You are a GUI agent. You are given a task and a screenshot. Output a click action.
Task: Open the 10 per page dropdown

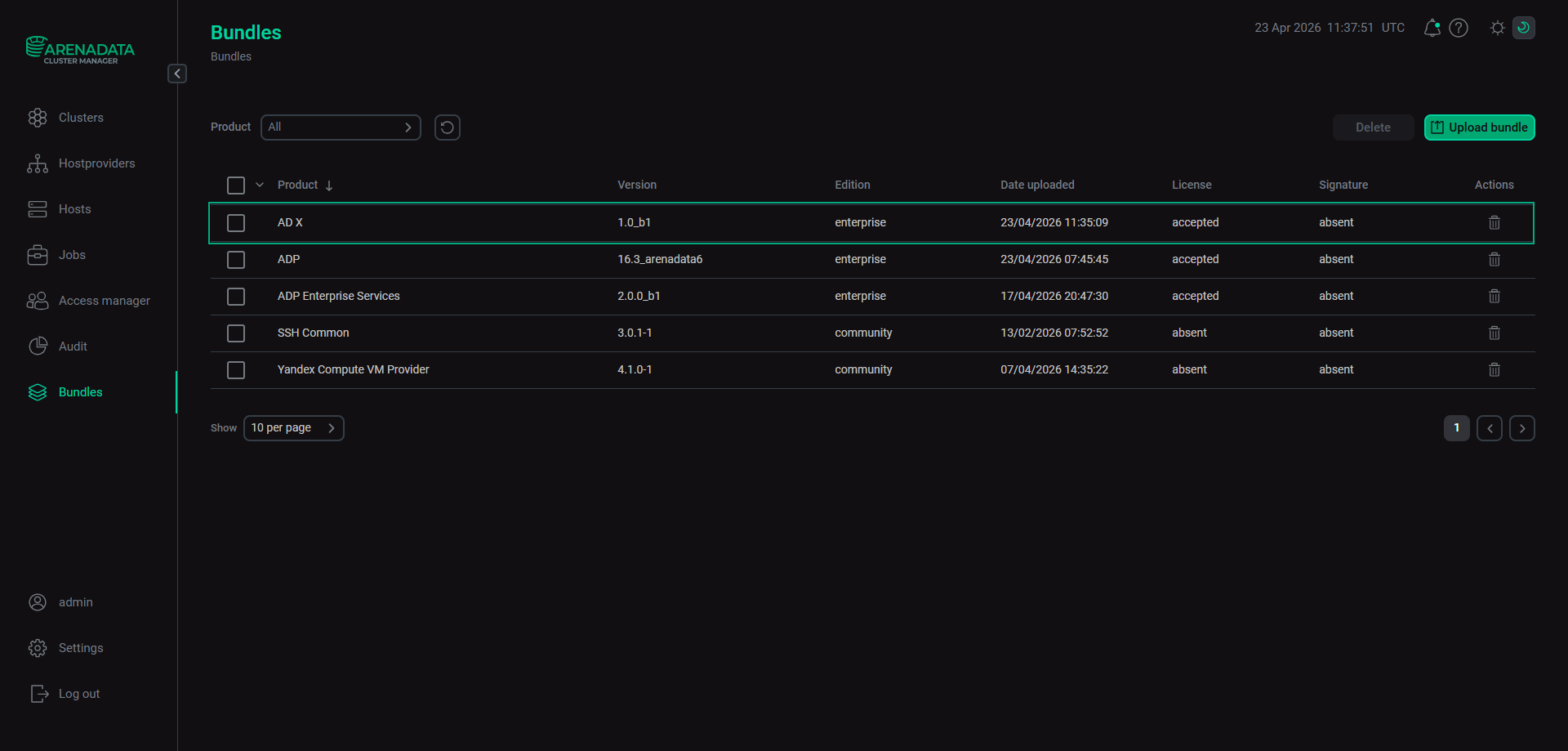click(294, 428)
